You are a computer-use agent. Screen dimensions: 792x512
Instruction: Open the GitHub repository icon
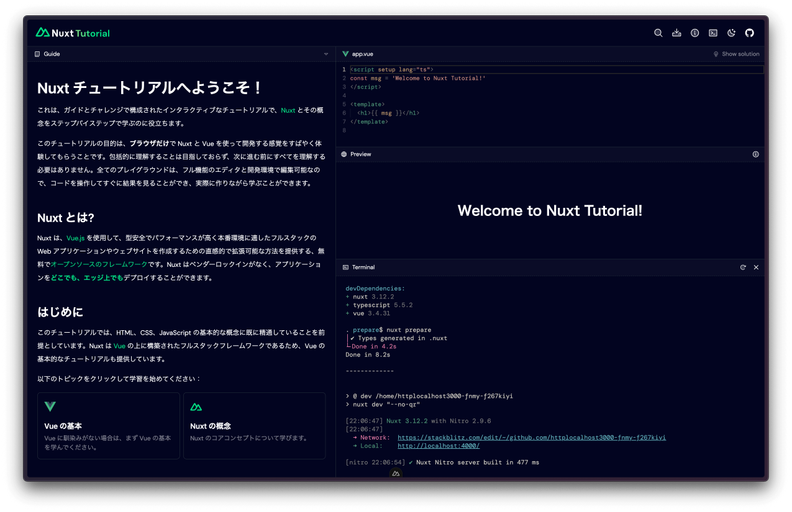749,33
